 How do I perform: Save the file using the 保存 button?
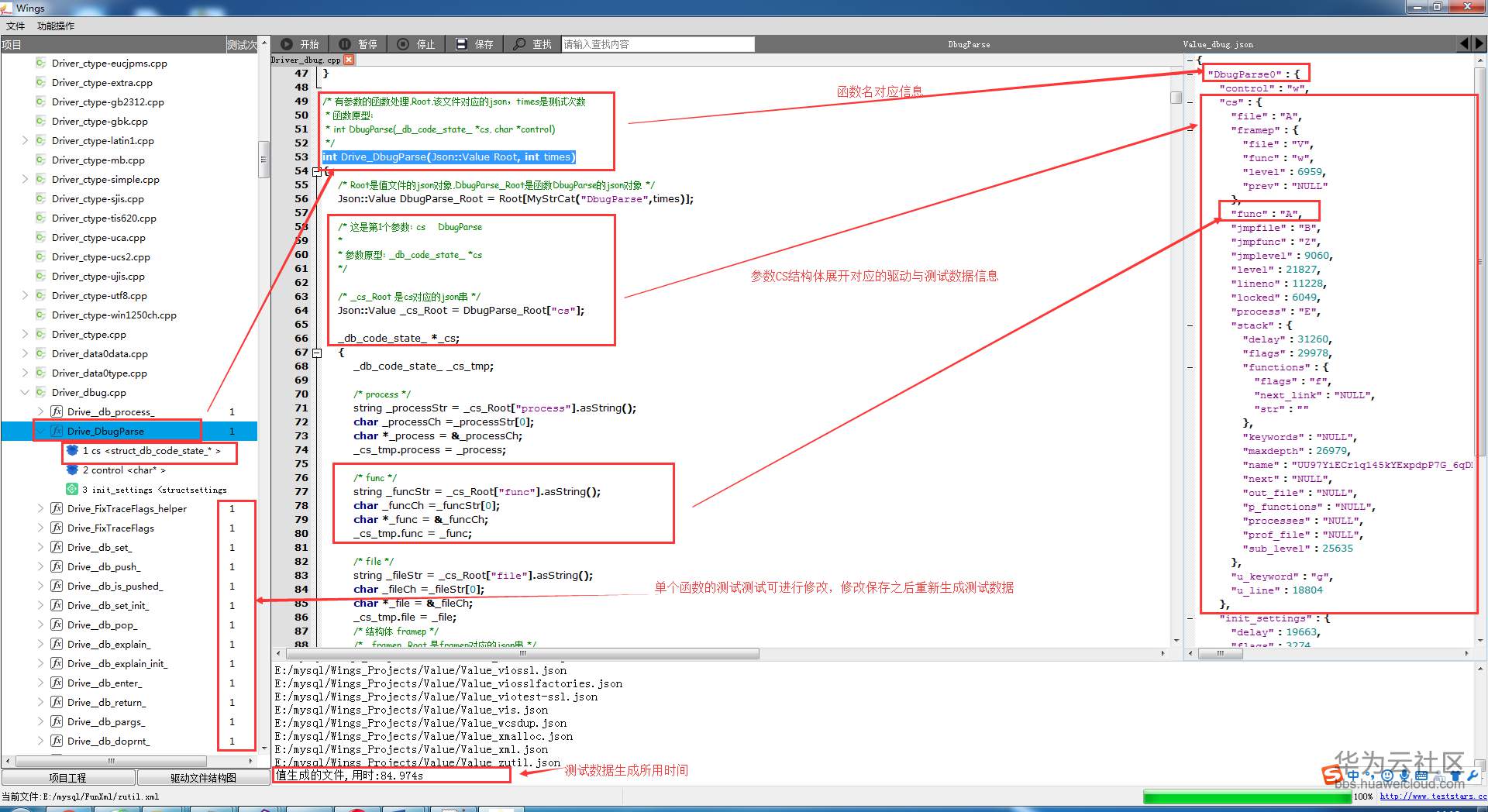tap(474, 44)
